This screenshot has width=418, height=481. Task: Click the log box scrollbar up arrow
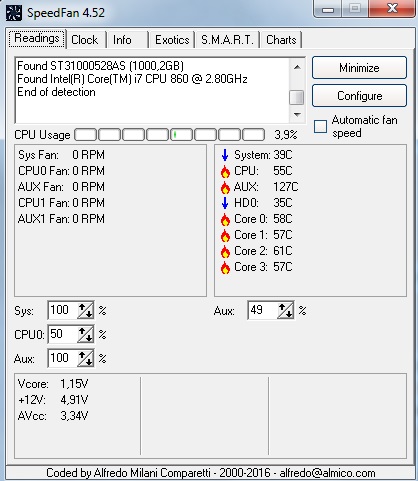pos(297,67)
